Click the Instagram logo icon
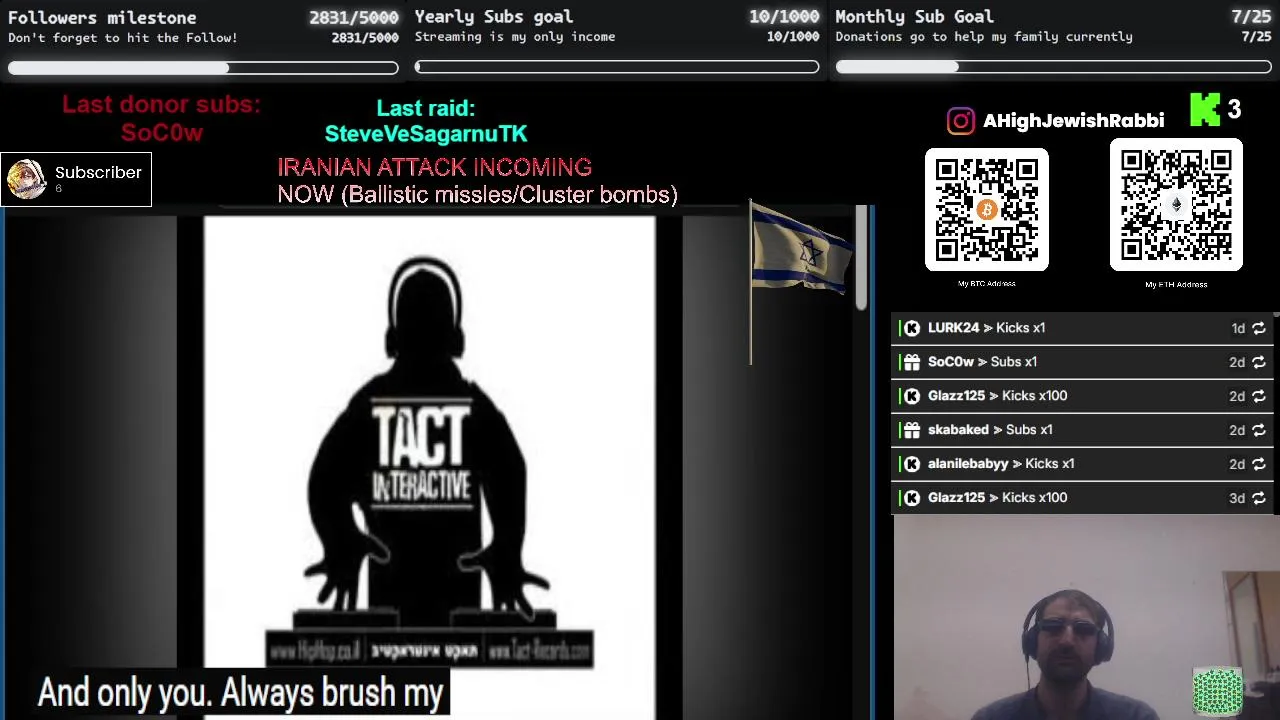 pos(960,121)
